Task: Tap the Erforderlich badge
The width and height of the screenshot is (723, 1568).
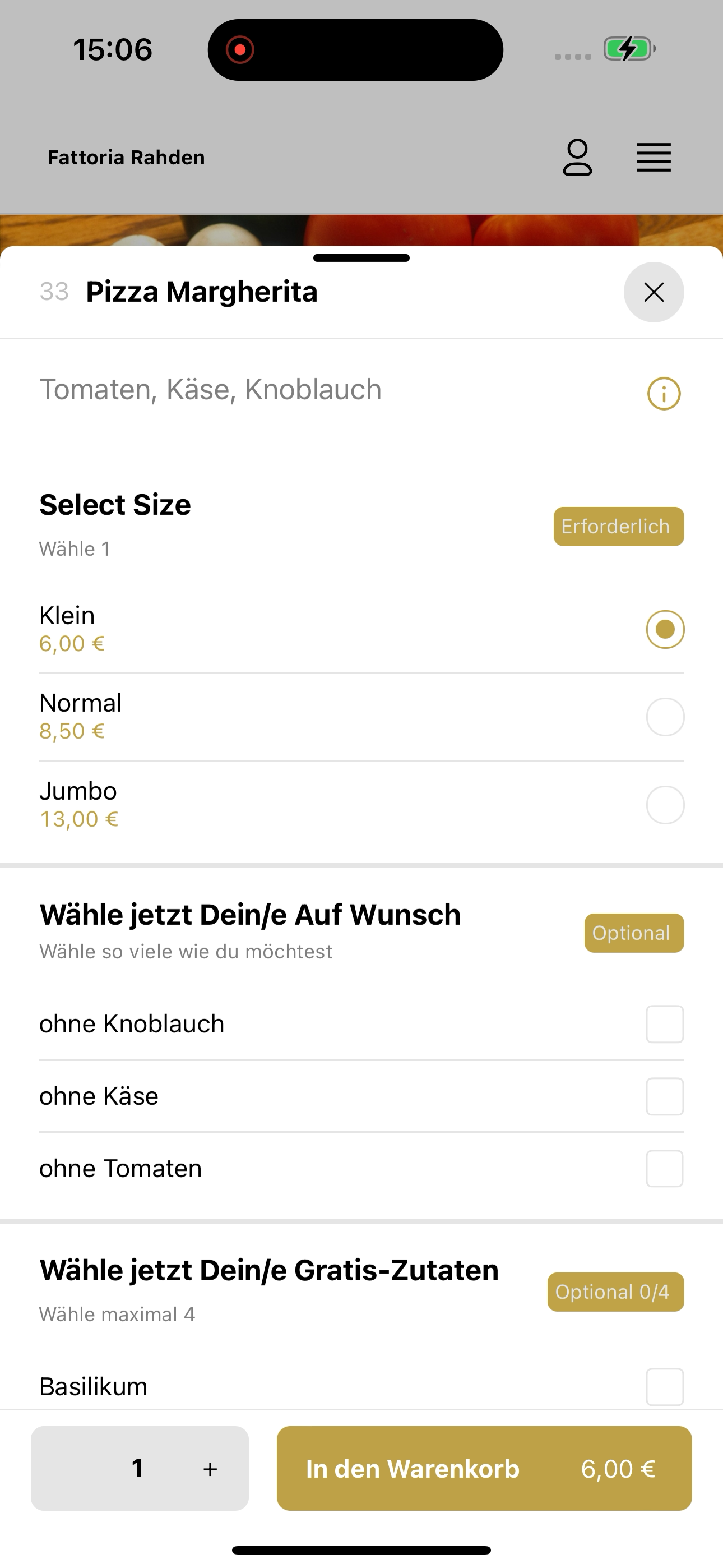Action: [618, 527]
